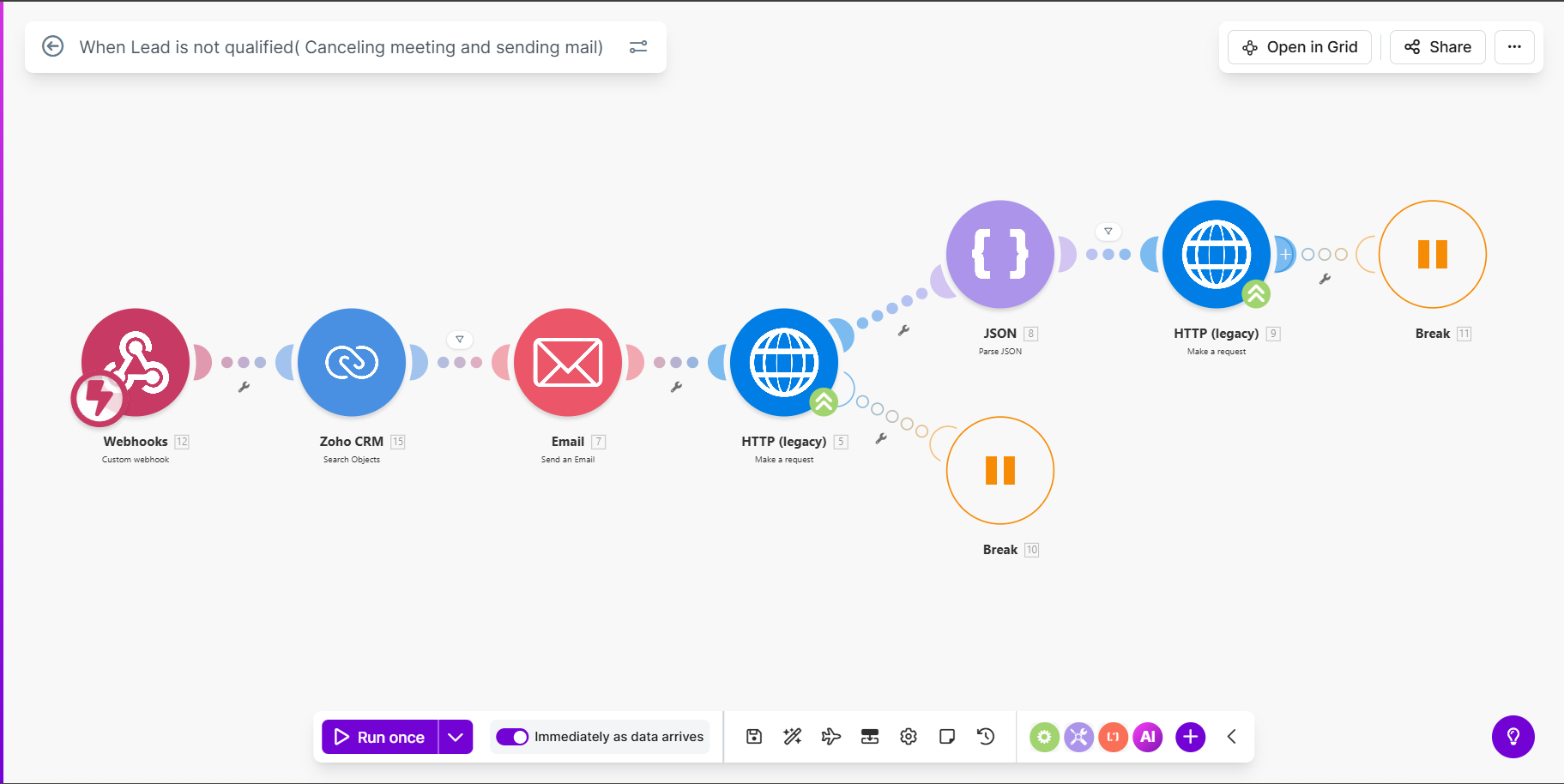Click the orange text parser brackets icon

click(1113, 737)
